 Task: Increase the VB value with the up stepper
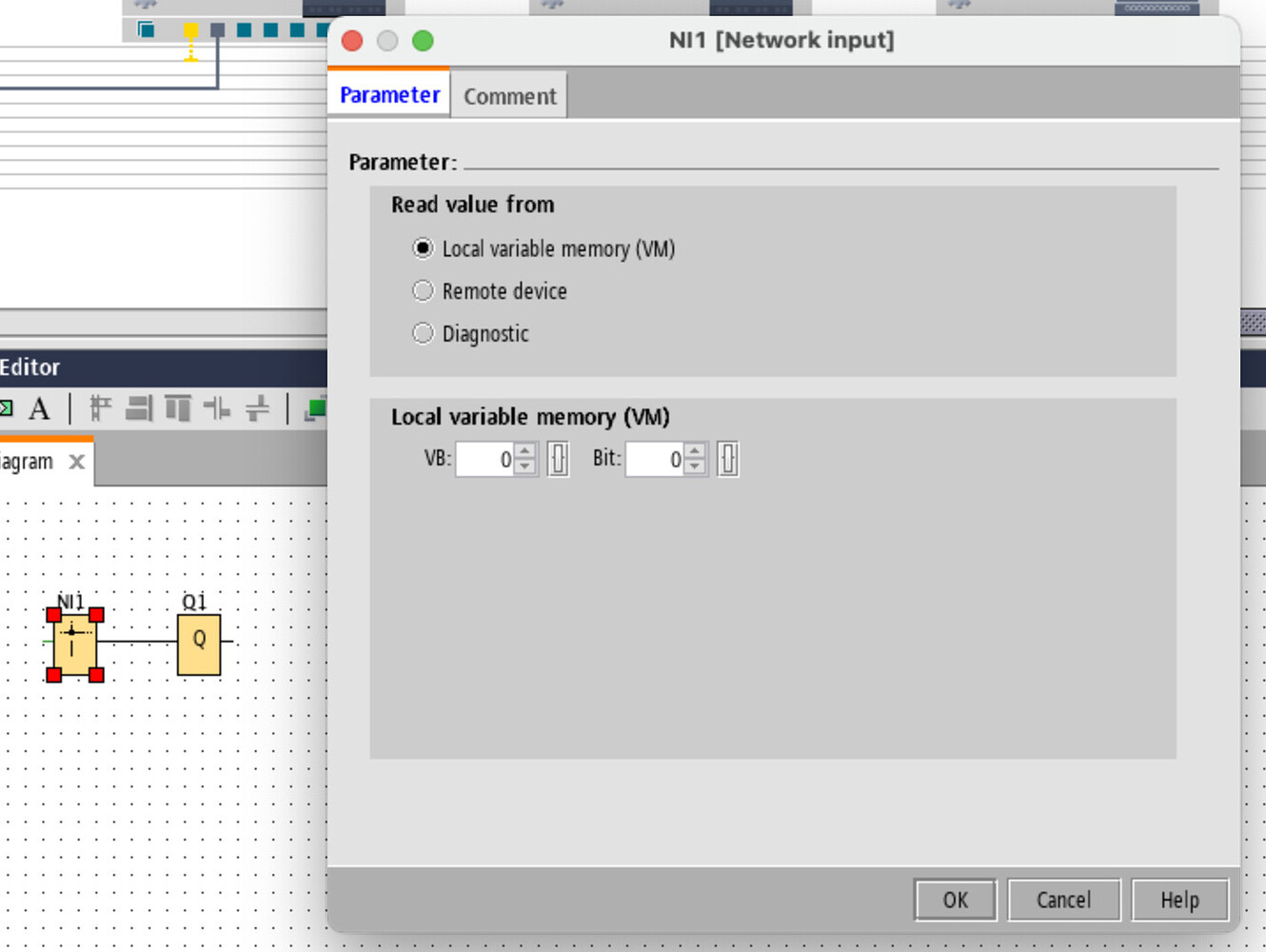click(523, 452)
